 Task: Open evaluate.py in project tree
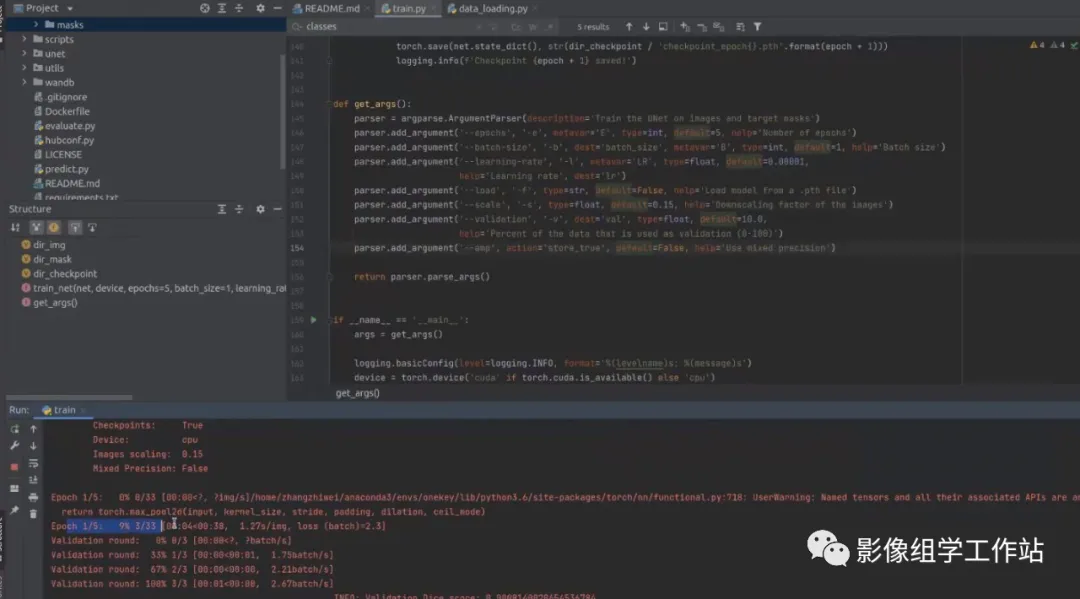pos(65,126)
